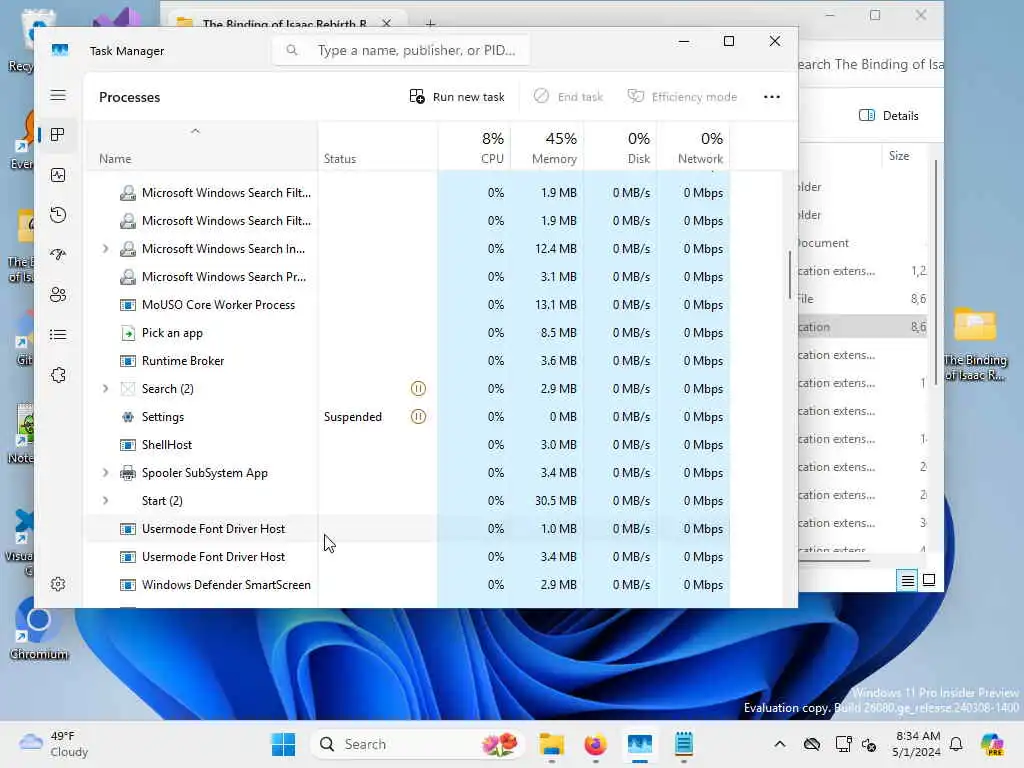This screenshot has width=1024, height=768.
Task: Open the three-dot more options menu
Action: click(x=772, y=97)
